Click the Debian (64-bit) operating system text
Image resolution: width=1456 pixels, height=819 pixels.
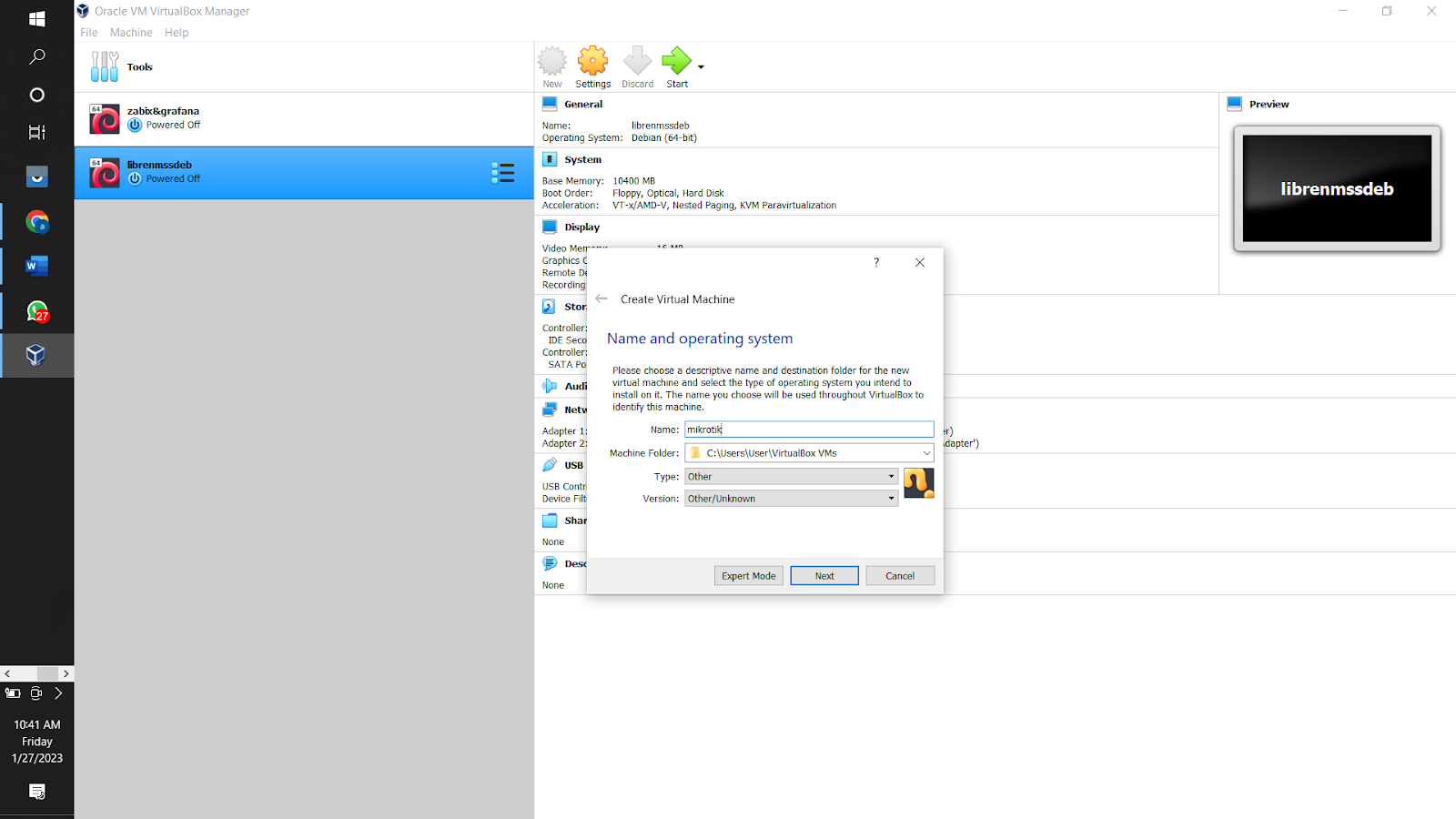point(664,138)
